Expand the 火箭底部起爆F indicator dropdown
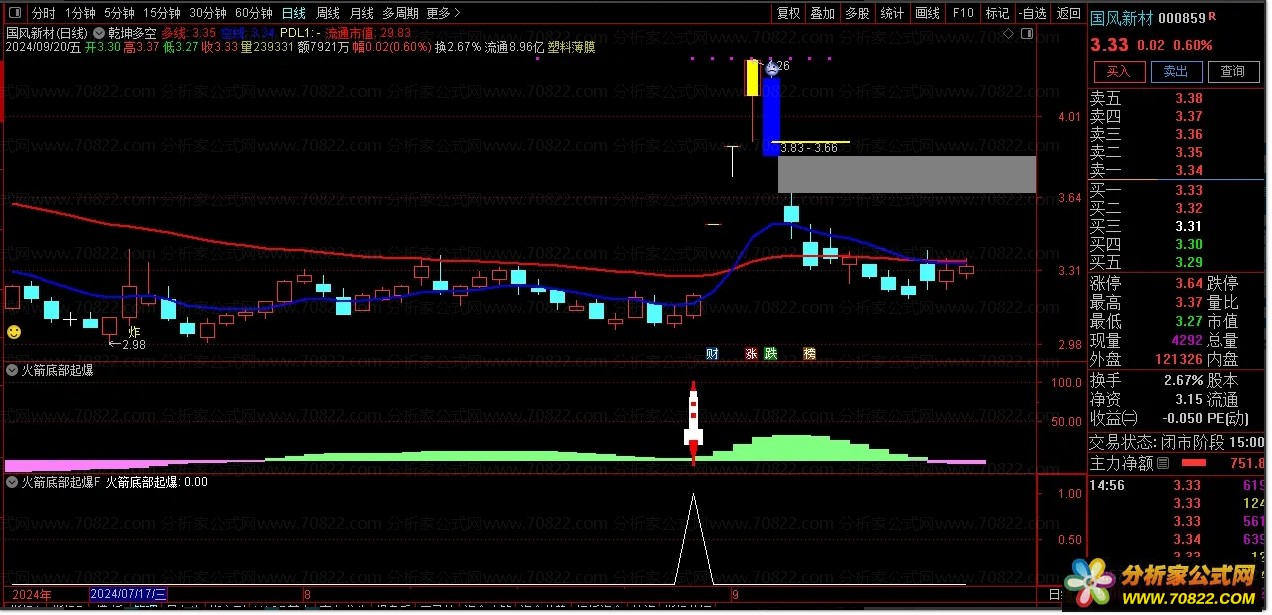Screen dimensions: 1272x615 tap(12, 482)
